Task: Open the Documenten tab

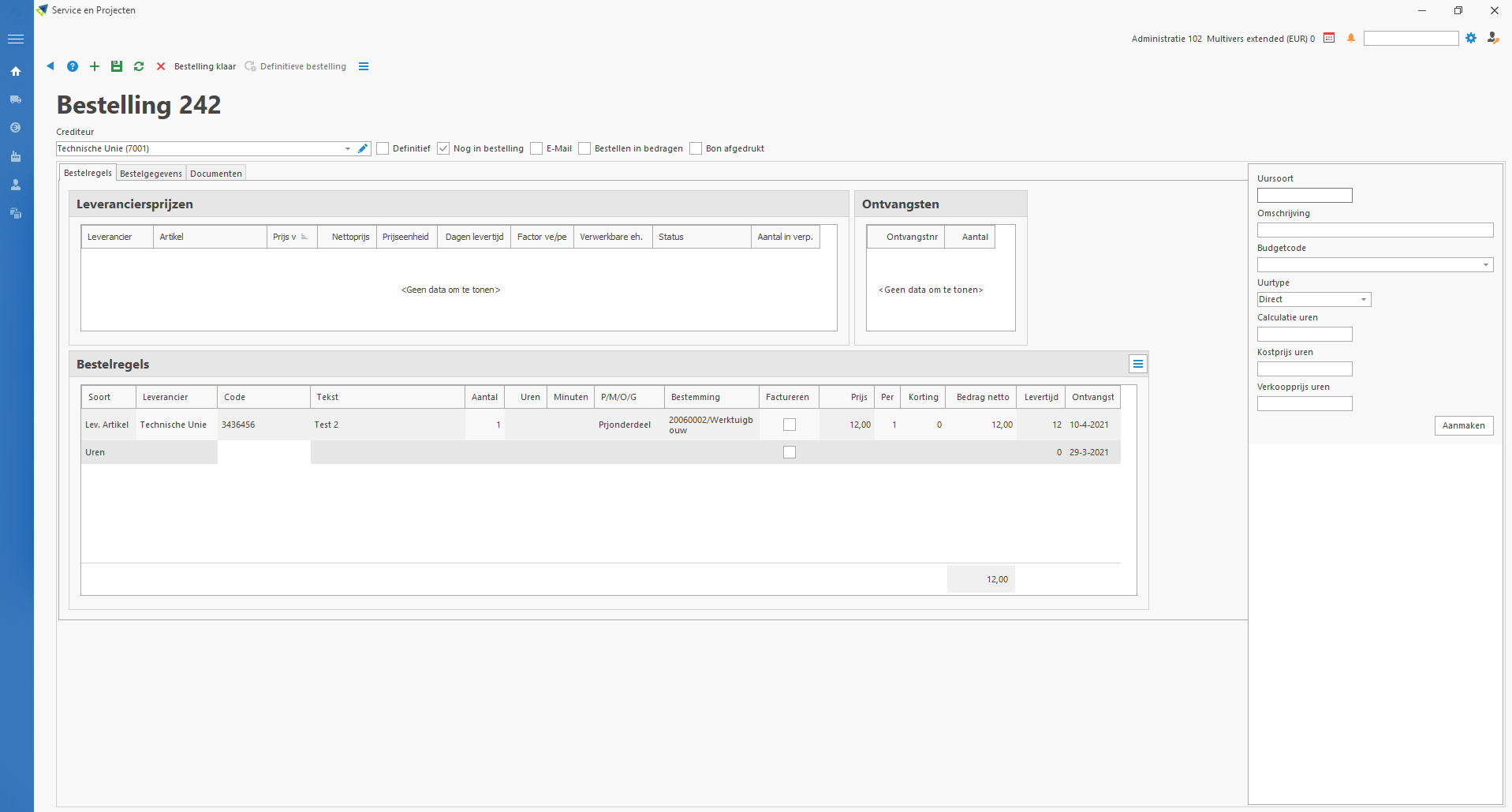Action: (216, 174)
